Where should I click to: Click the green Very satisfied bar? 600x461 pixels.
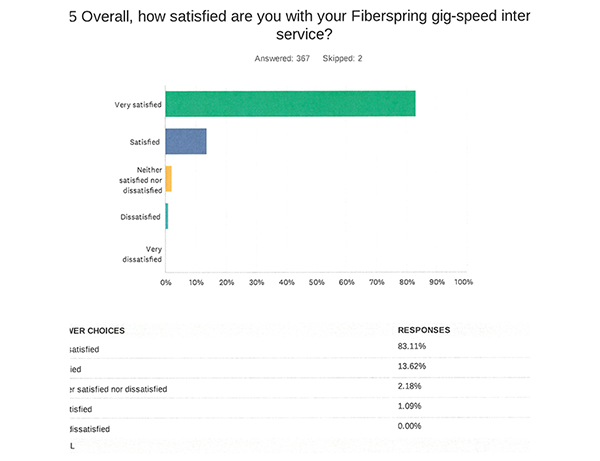(290, 103)
